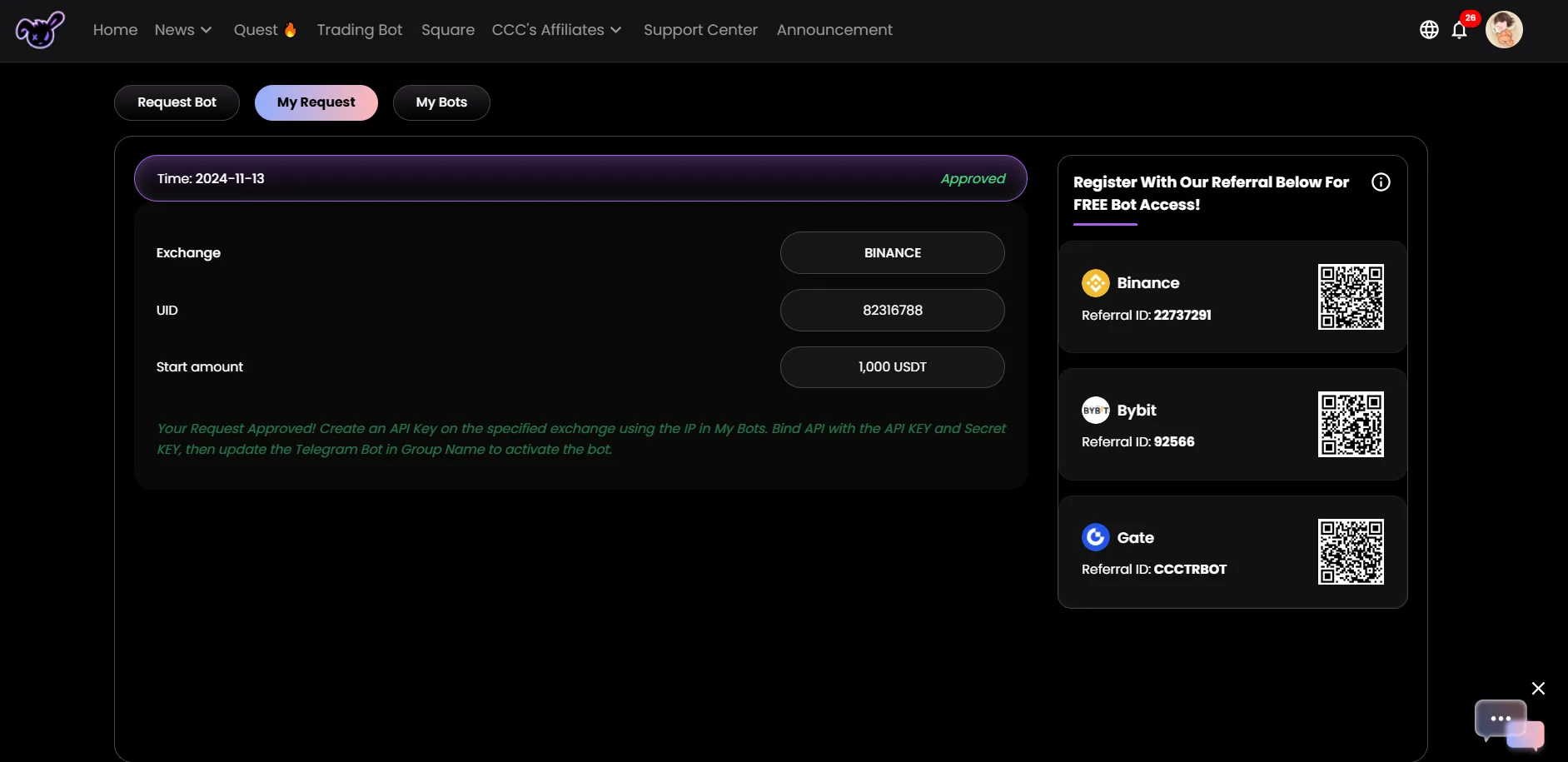Expand the News dropdown menu
The image size is (1568, 762).
(183, 30)
